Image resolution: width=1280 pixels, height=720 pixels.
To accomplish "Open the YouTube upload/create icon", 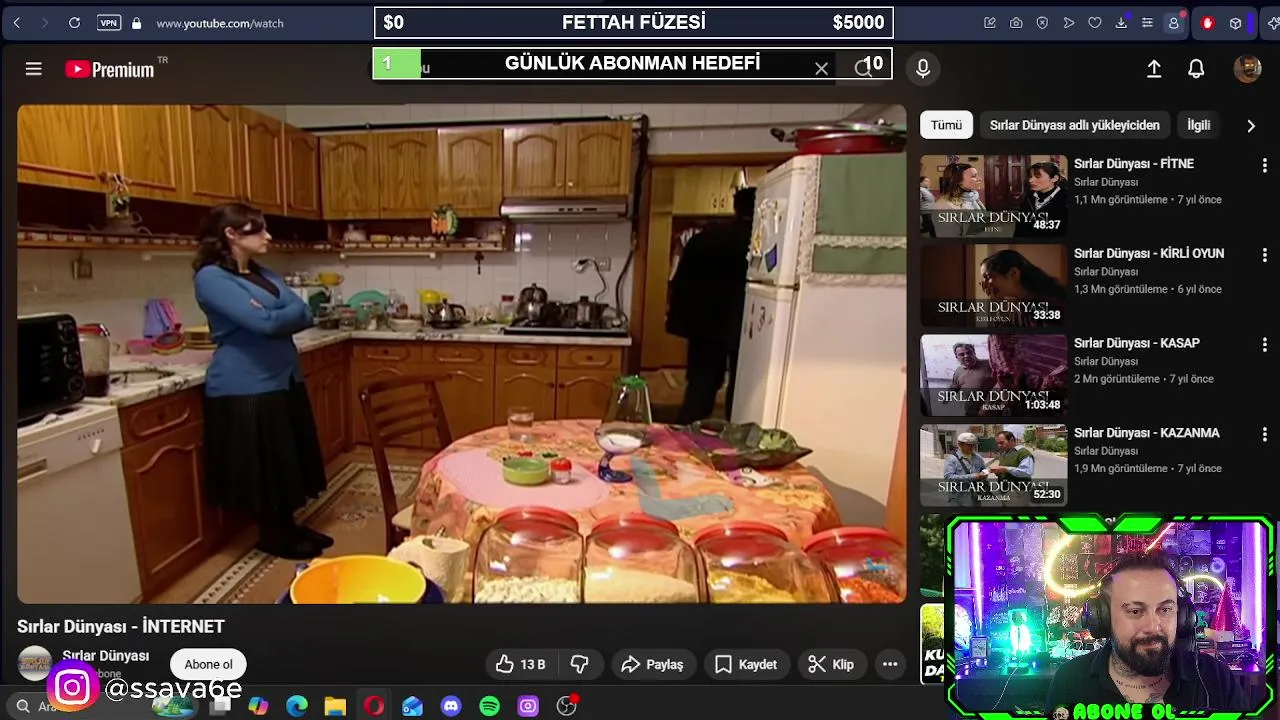I will 1154,69.
